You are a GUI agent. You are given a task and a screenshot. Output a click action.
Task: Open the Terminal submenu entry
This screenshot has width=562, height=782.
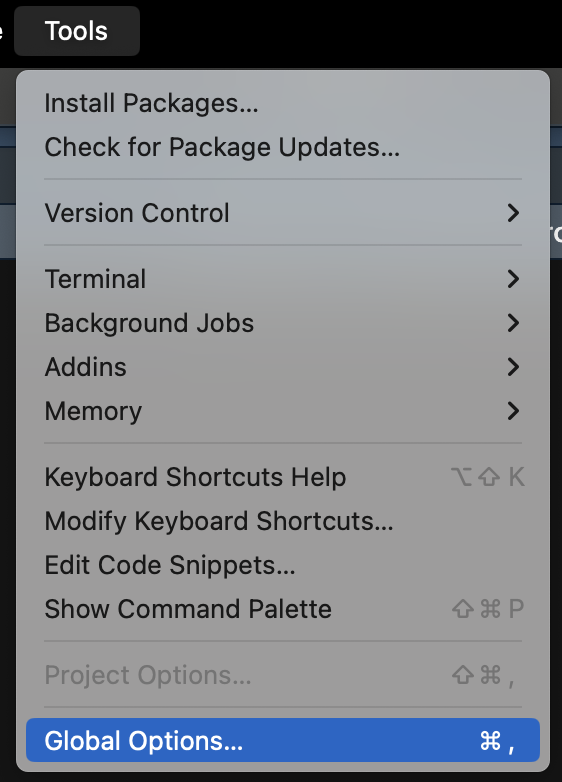[x=283, y=279]
